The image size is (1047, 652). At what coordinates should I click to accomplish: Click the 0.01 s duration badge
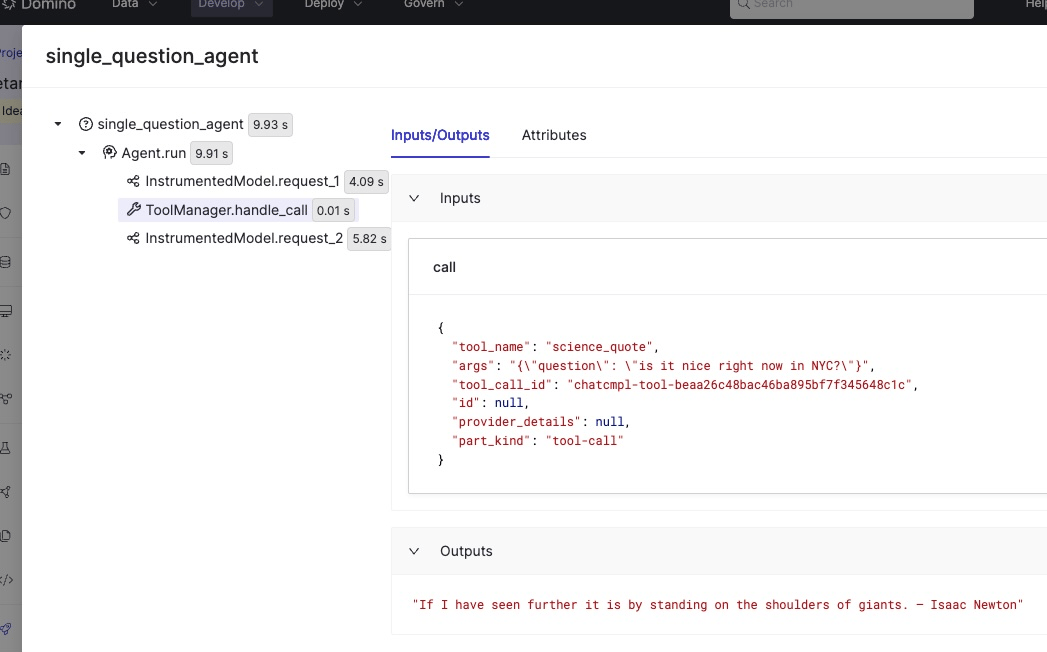tap(333, 210)
